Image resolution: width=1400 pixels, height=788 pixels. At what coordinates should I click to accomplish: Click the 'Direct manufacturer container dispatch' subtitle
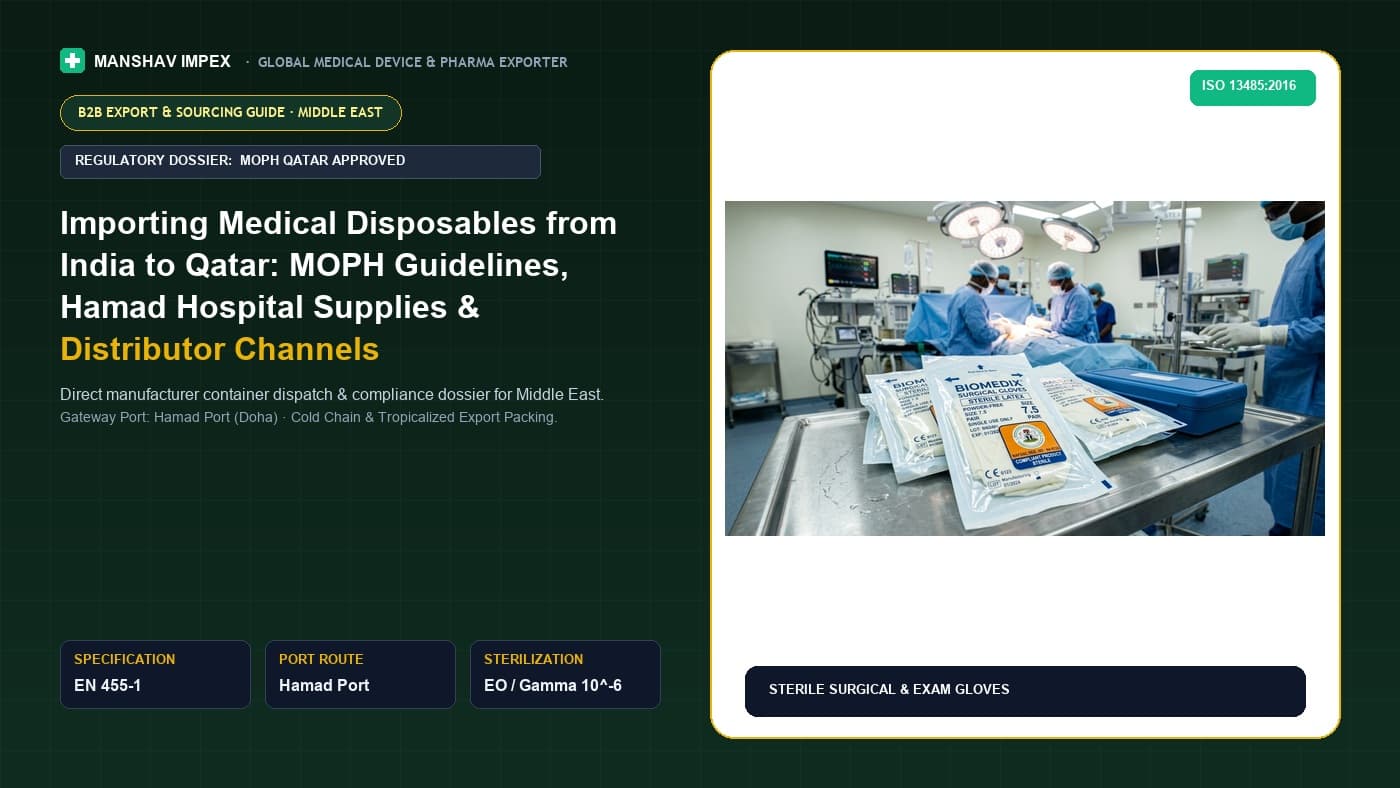pos(332,395)
